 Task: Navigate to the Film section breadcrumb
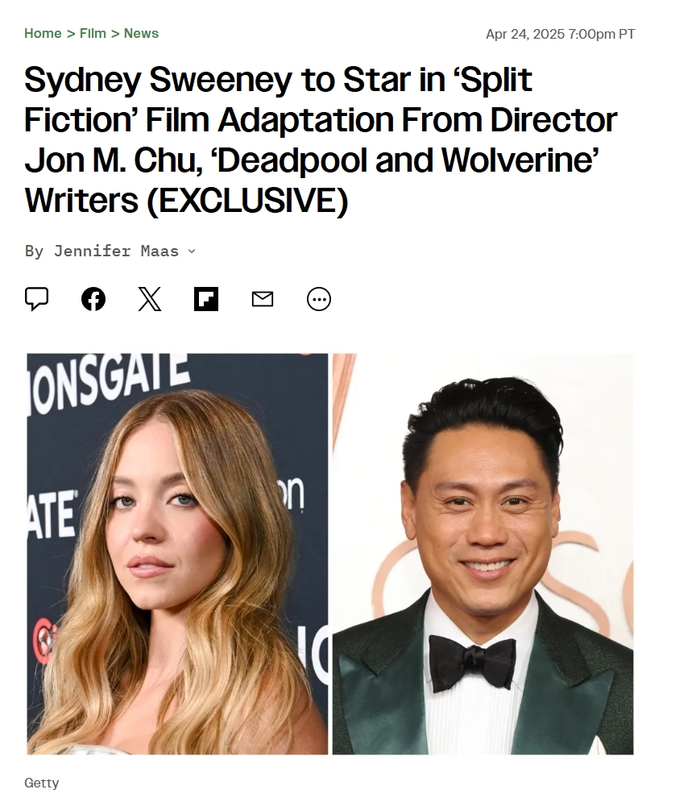click(x=93, y=33)
